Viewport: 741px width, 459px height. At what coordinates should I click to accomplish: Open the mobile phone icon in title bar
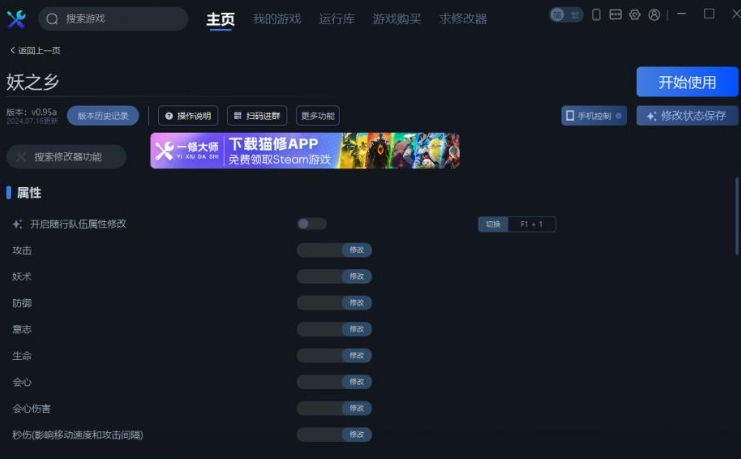coord(596,15)
